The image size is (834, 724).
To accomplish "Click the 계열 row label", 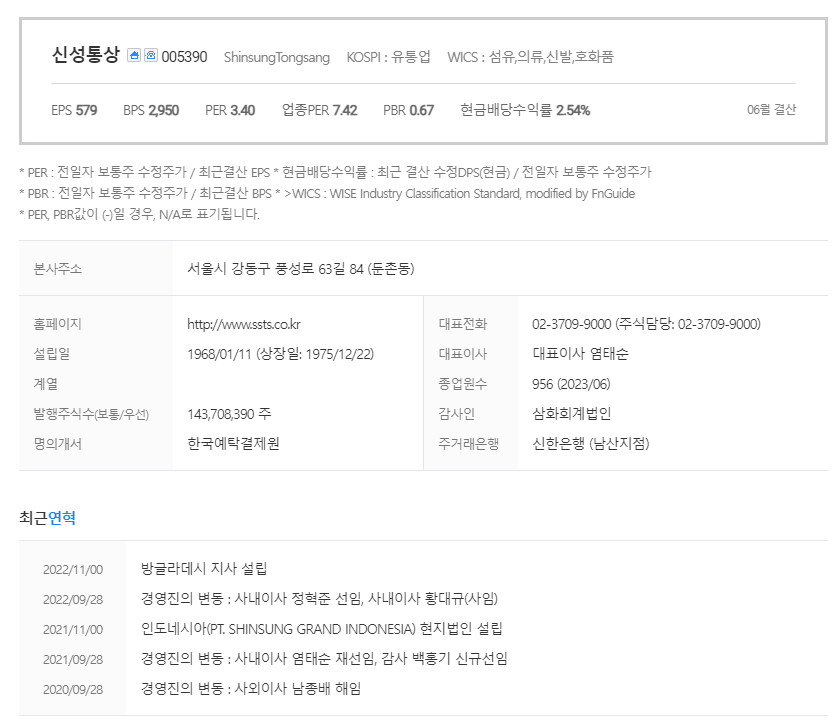I will (x=46, y=384).
